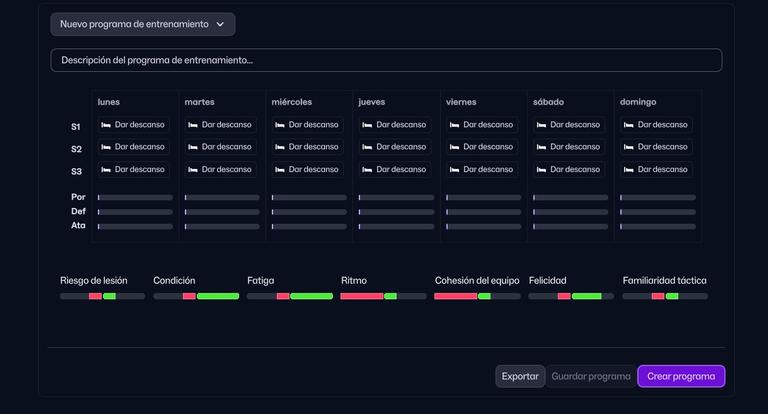Screen dimensions: 768x414
Task: Click bed icon in lunes S2 cell
Action: tap(106, 147)
